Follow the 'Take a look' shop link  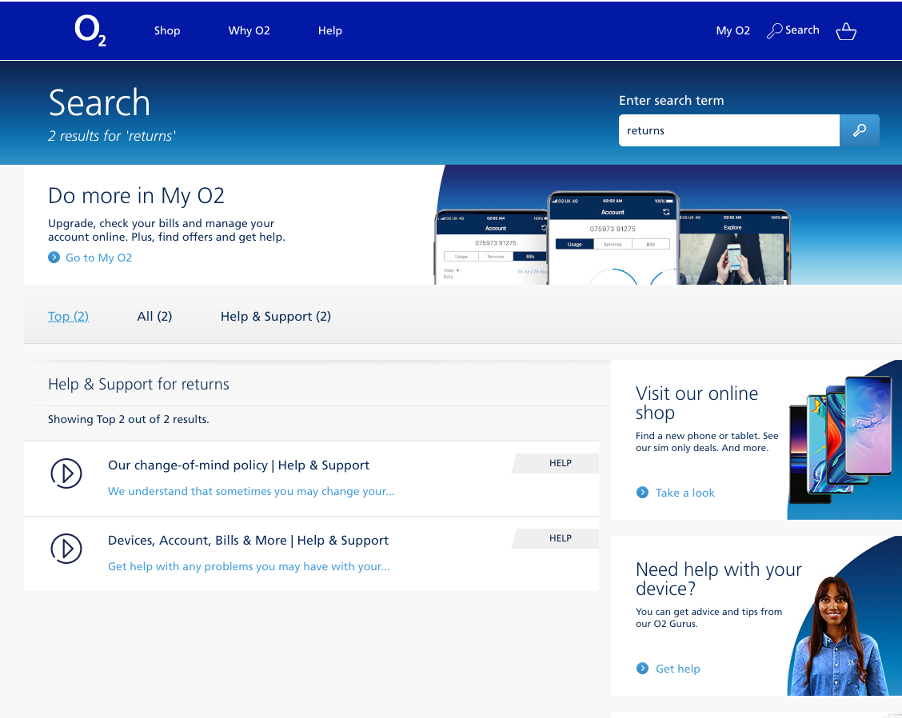point(685,493)
